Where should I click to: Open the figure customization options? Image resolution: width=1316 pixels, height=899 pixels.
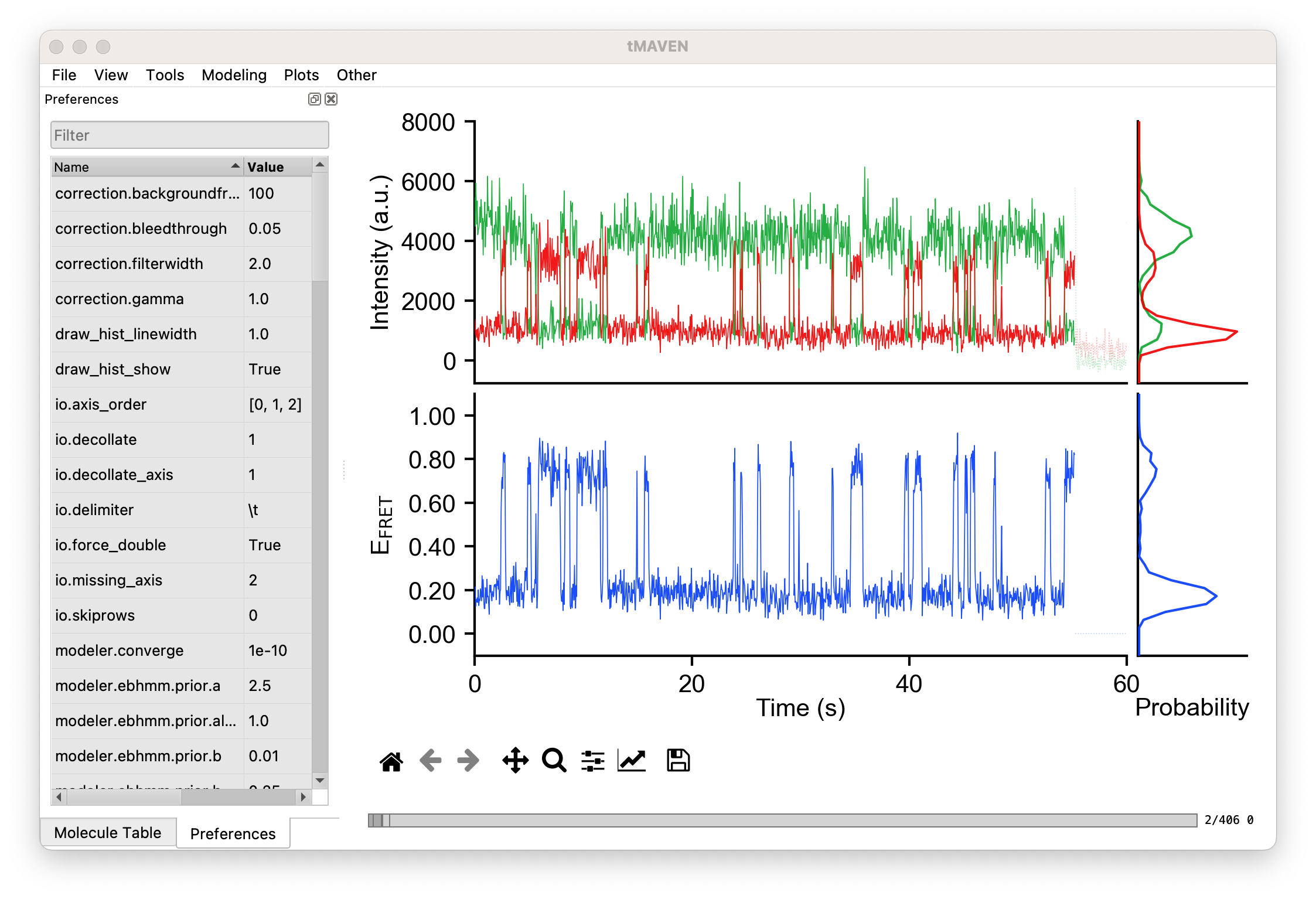[632, 761]
